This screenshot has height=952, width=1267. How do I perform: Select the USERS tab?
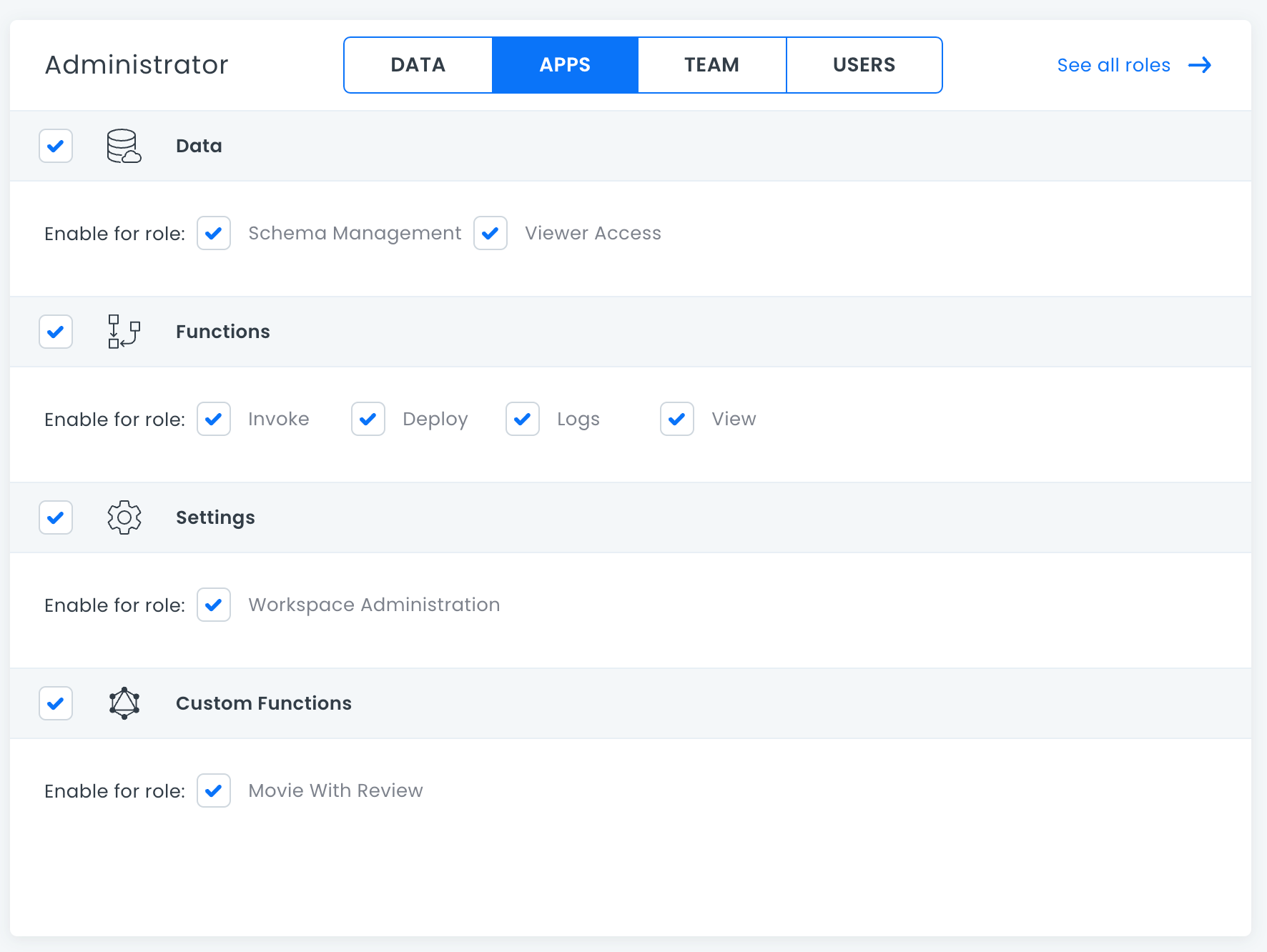tap(864, 65)
